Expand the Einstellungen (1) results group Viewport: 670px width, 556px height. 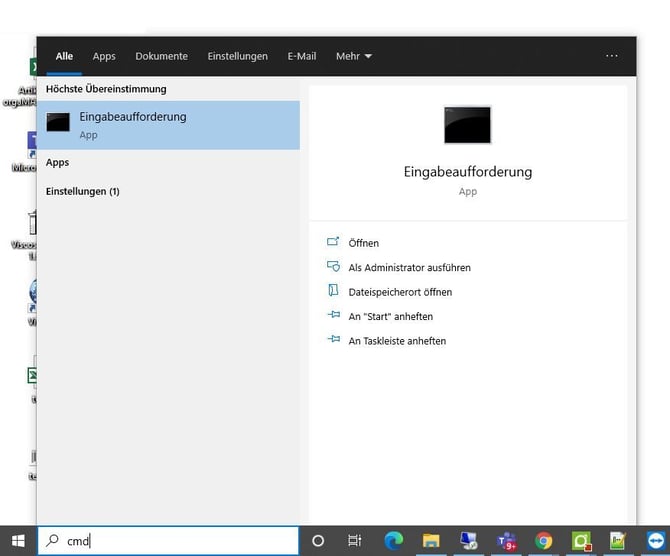coord(83,191)
